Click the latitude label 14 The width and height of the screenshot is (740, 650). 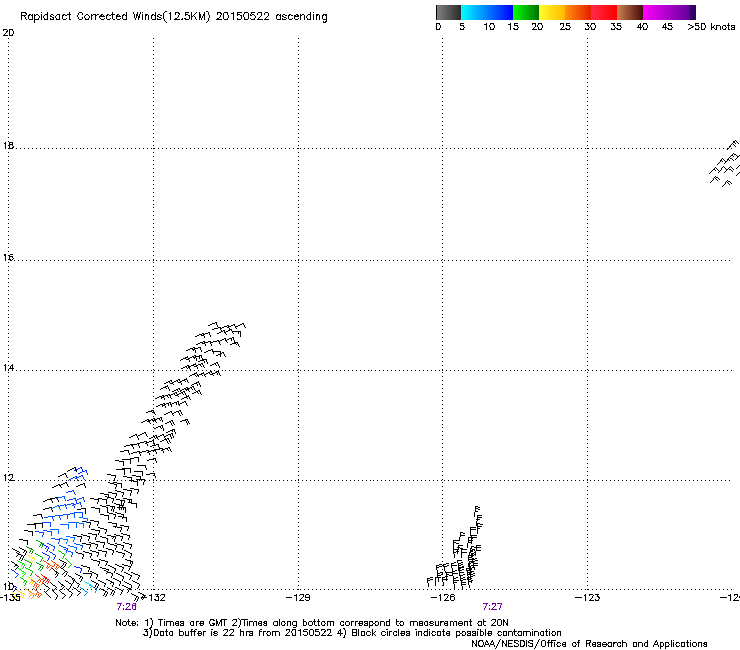(x=8, y=368)
